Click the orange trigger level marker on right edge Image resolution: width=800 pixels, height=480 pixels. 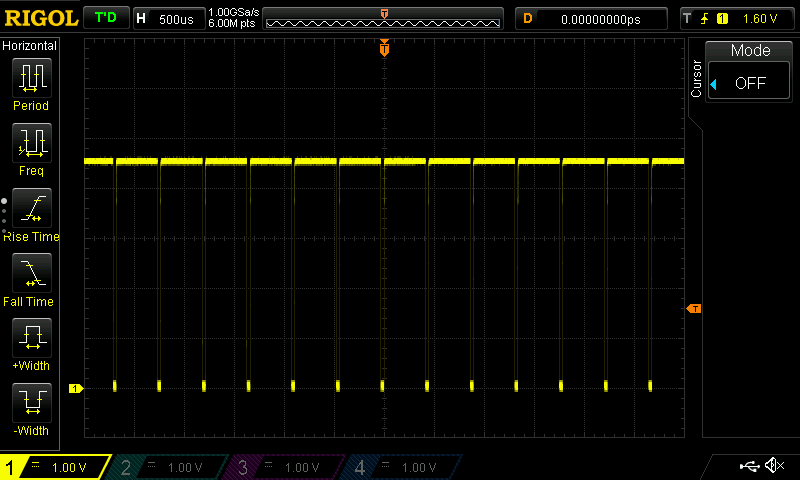[x=694, y=309]
